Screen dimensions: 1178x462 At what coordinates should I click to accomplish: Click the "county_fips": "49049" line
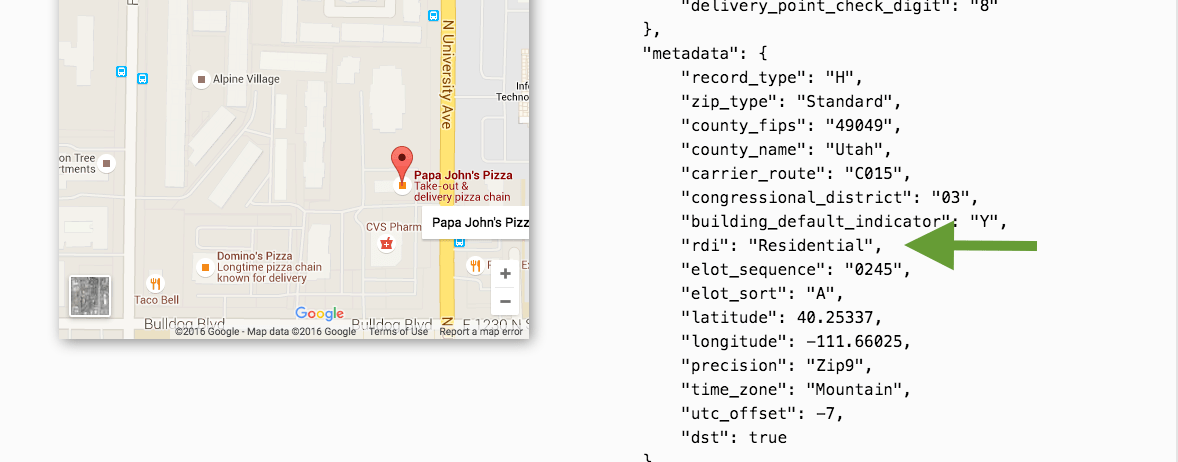pyautogui.click(x=791, y=125)
